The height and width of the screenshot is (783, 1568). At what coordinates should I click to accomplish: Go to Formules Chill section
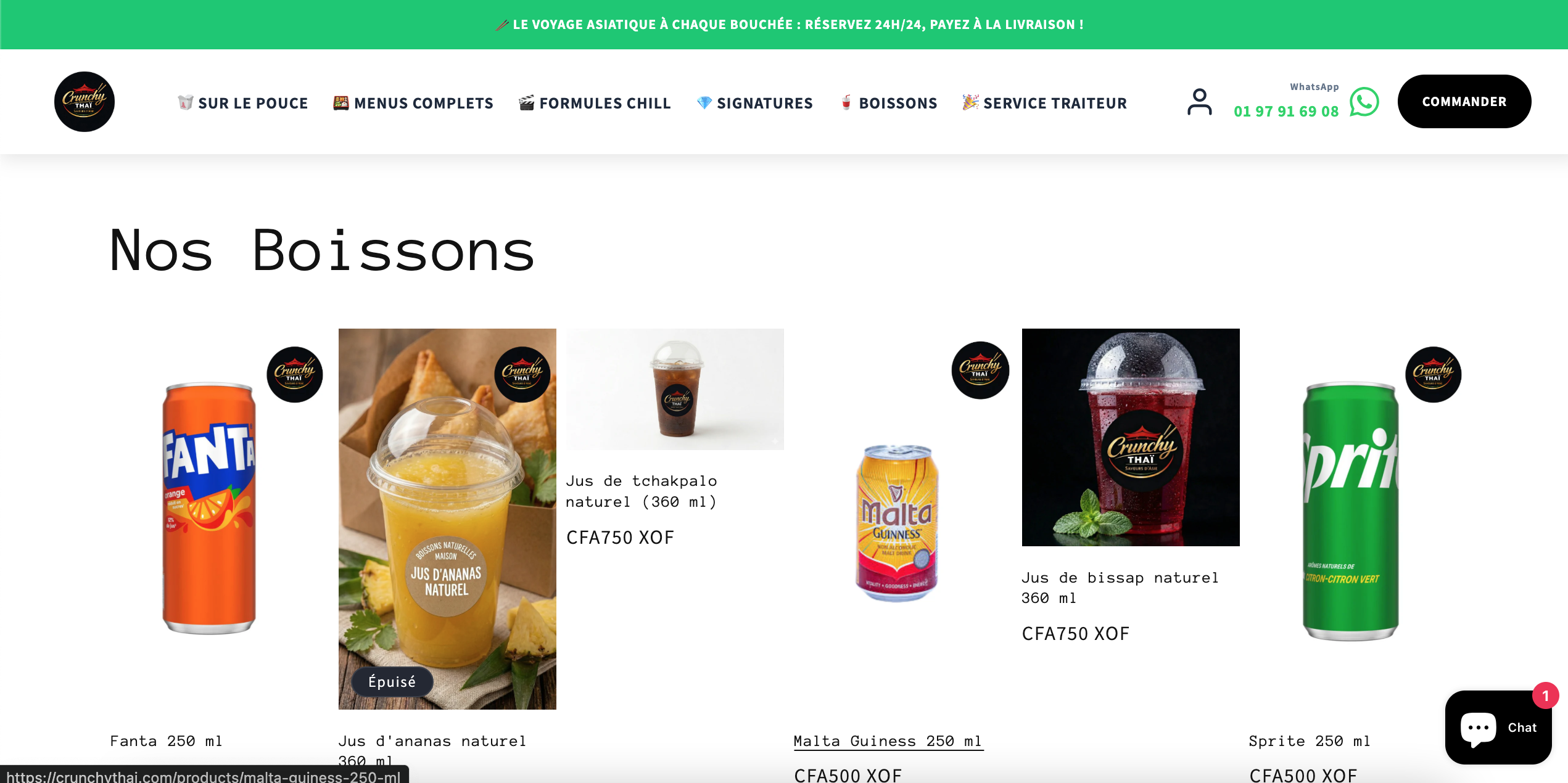(595, 103)
